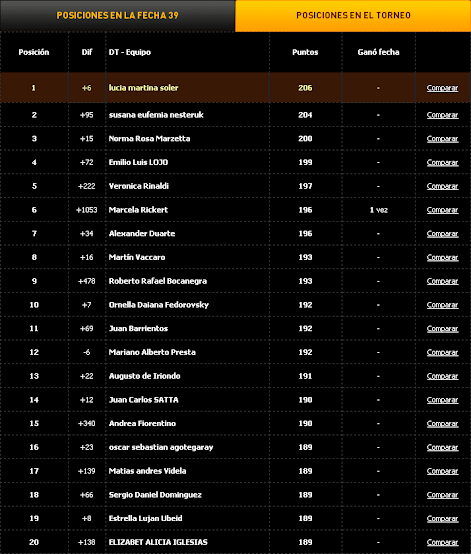Screen dimensions: 471x554
Task: Select team name Juan Carlos SATTA
Action: pos(143,400)
